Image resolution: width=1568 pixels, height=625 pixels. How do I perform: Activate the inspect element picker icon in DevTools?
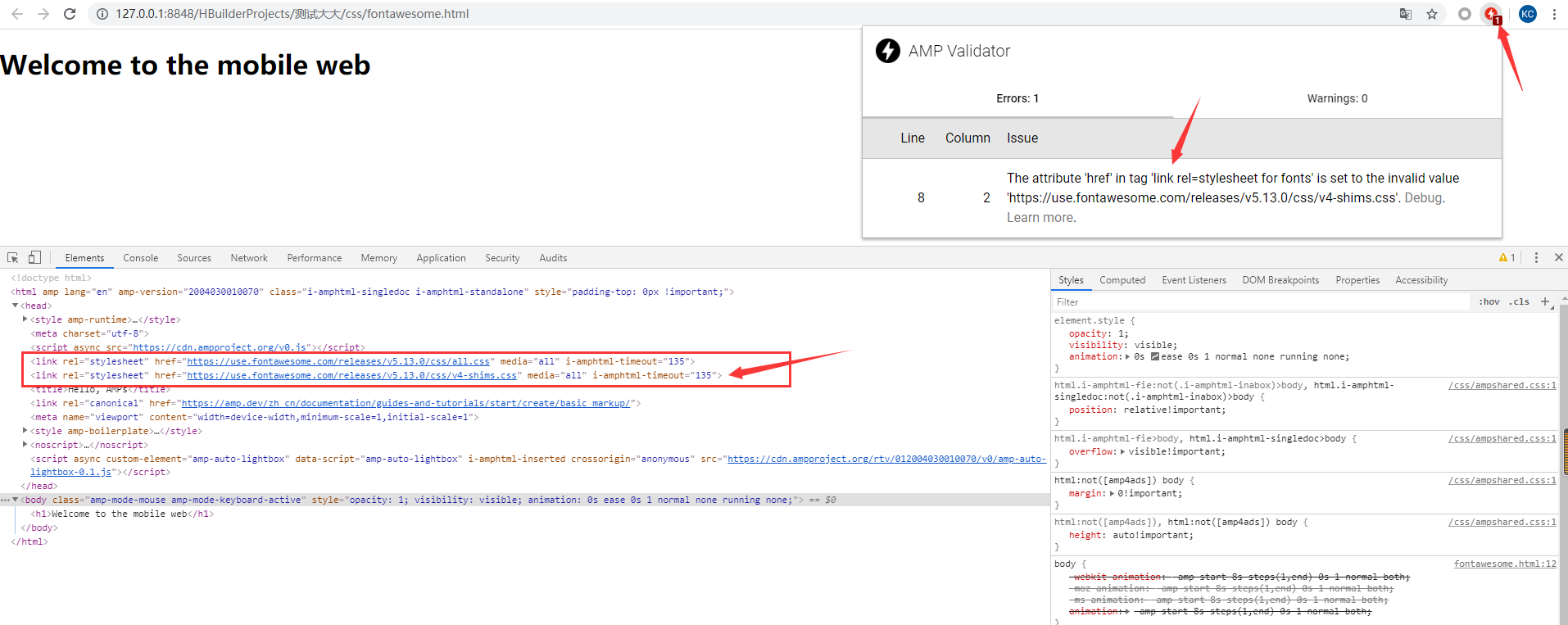pos(13,257)
